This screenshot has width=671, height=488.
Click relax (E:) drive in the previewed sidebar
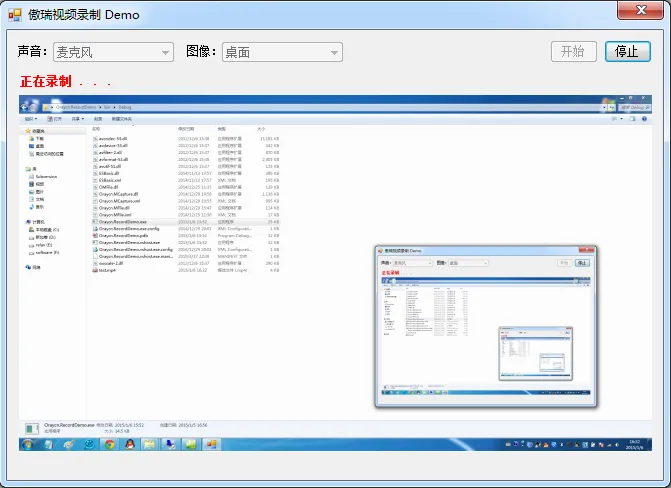(40, 245)
